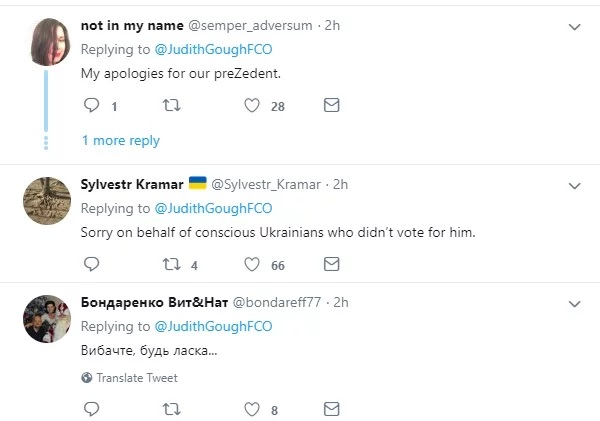The image size is (600, 421).
Task: Open the options chevron on Бондаренко's tweet
Action: [575, 303]
